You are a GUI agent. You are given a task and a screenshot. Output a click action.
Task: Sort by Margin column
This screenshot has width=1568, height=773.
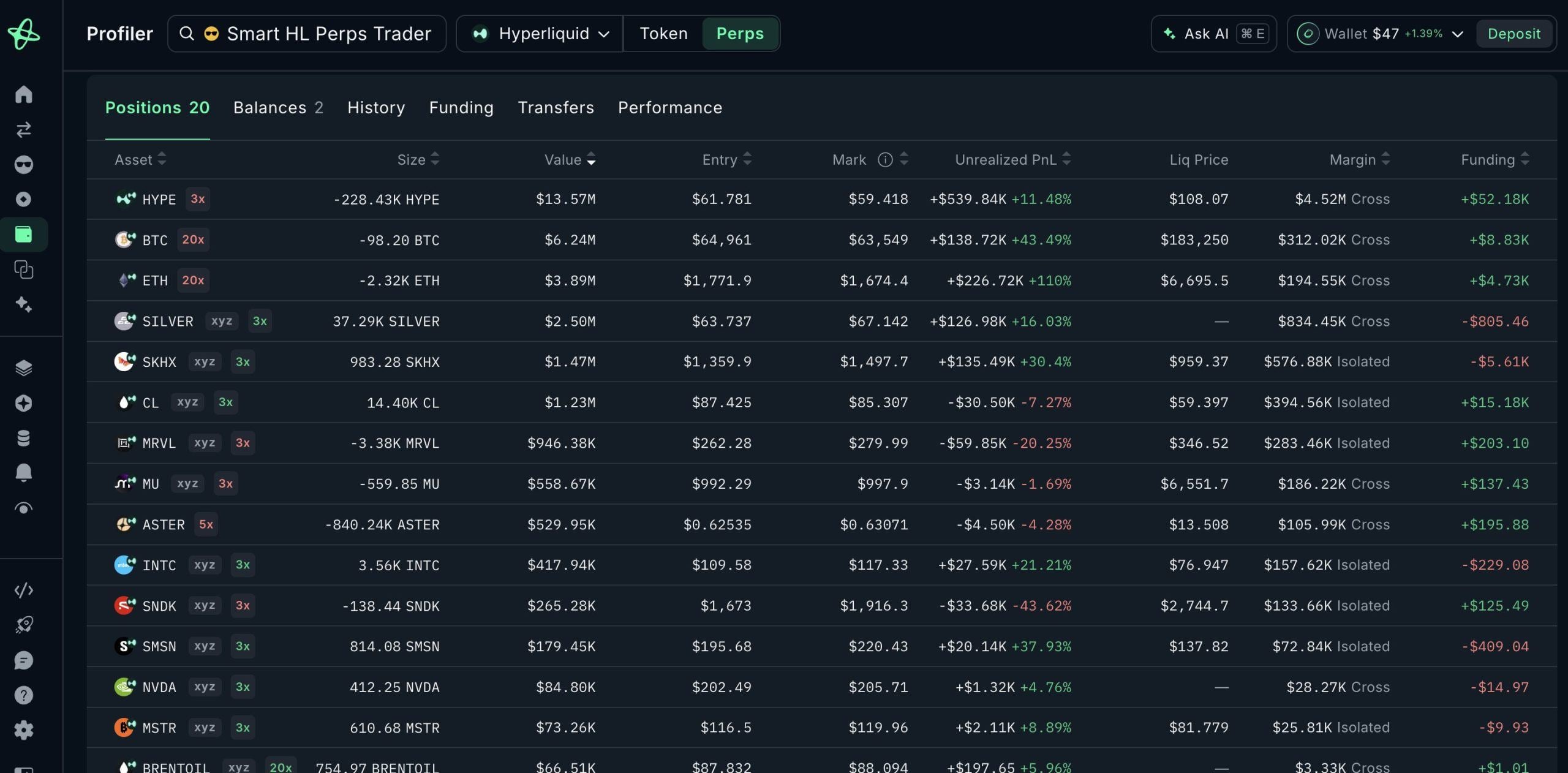[1359, 160]
